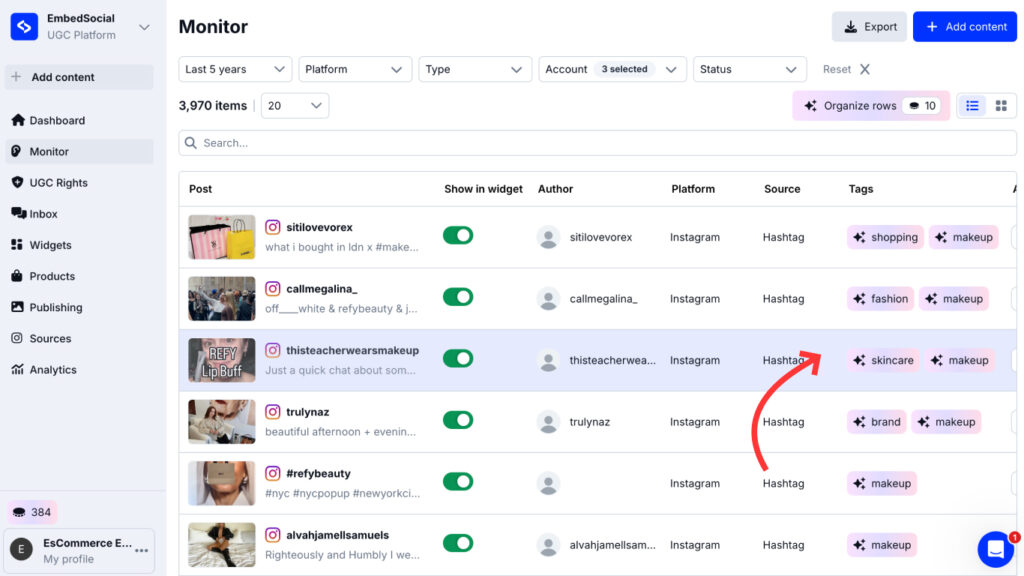Open the alvahjamellsamuels post thumbnail
1024x576 pixels.
[222, 545]
